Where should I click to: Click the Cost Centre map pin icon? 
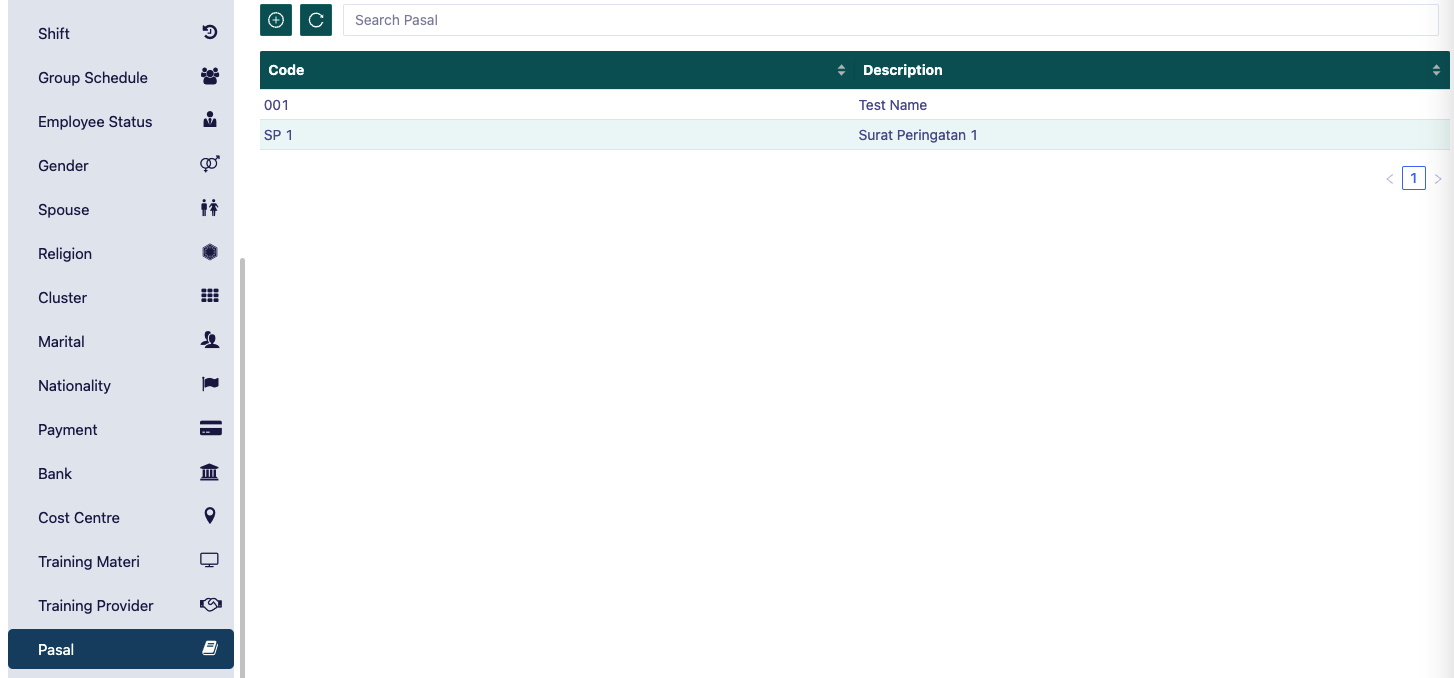pos(210,517)
